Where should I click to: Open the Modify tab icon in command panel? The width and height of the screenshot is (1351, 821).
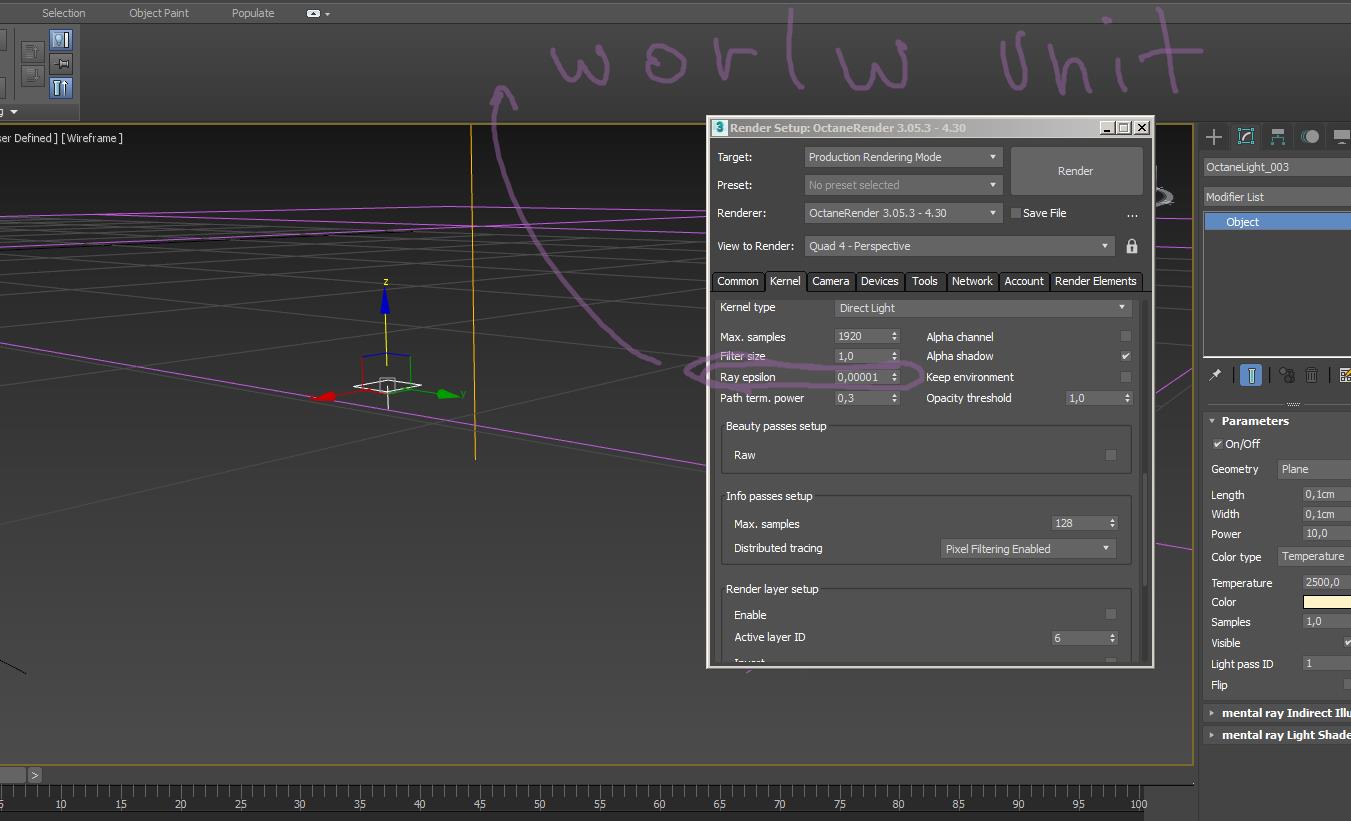tap(1246, 137)
